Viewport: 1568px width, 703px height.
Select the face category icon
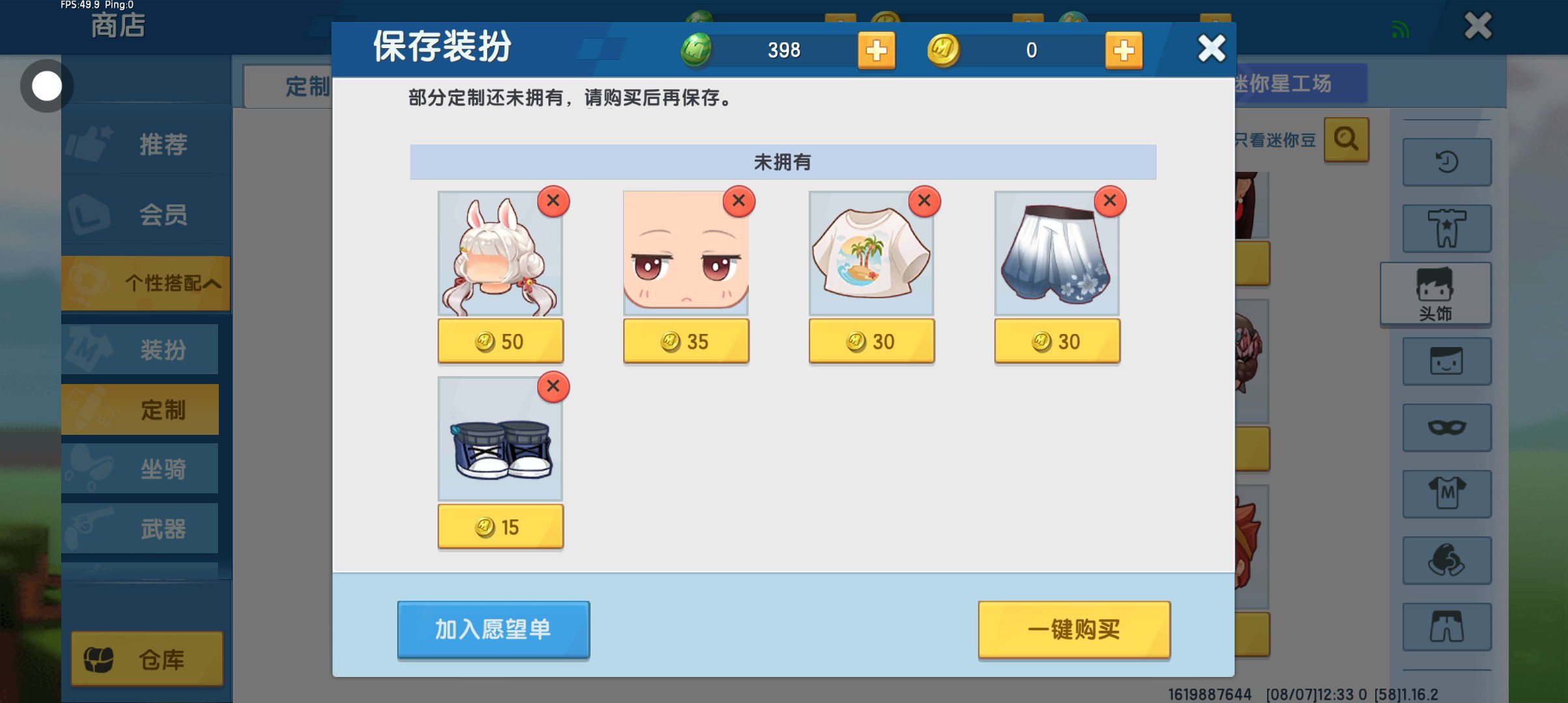(x=1447, y=361)
